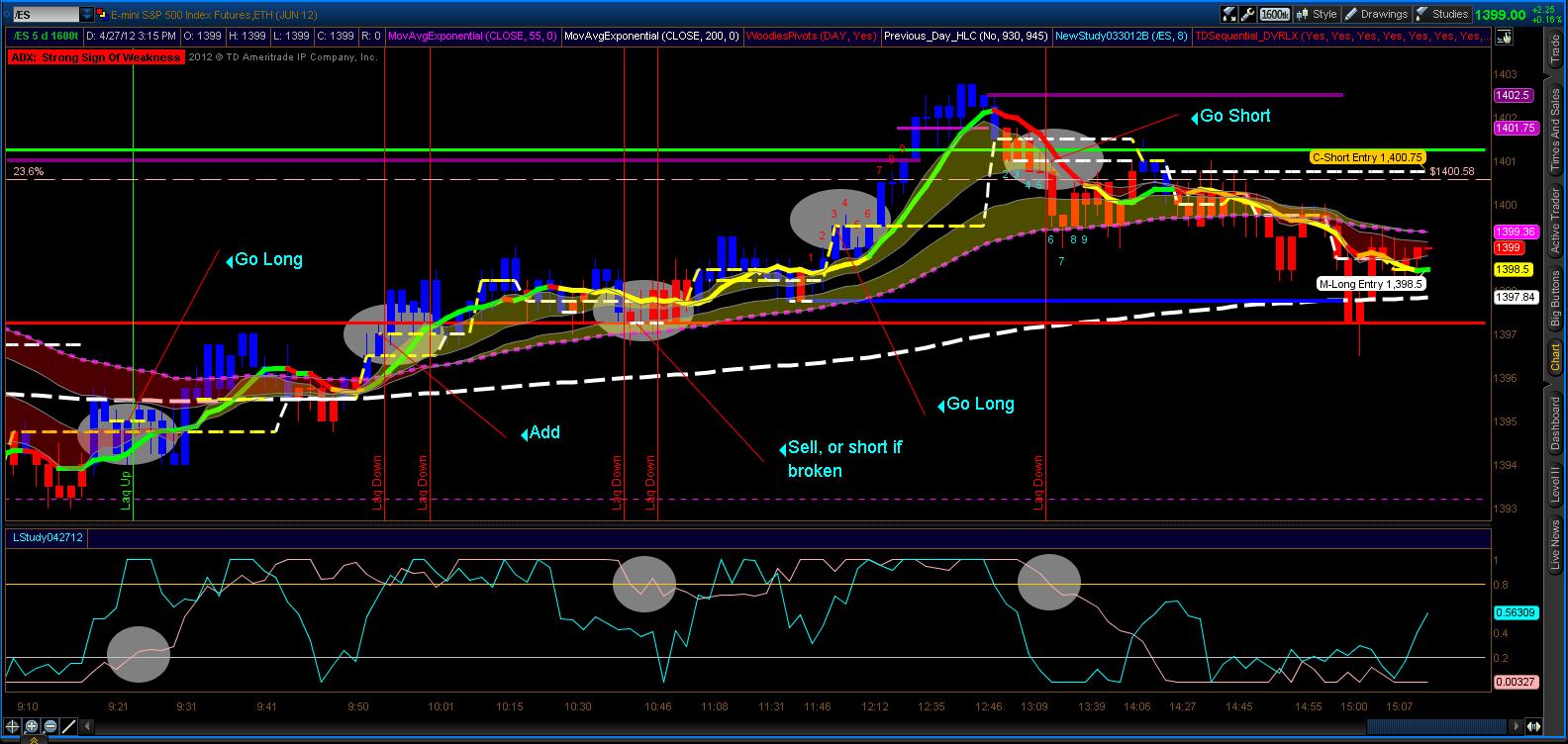The width and height of the screenshot is (1568, 744).
Task: Click the TDSequential_DVRLX study label
Action: [1339, 36]
